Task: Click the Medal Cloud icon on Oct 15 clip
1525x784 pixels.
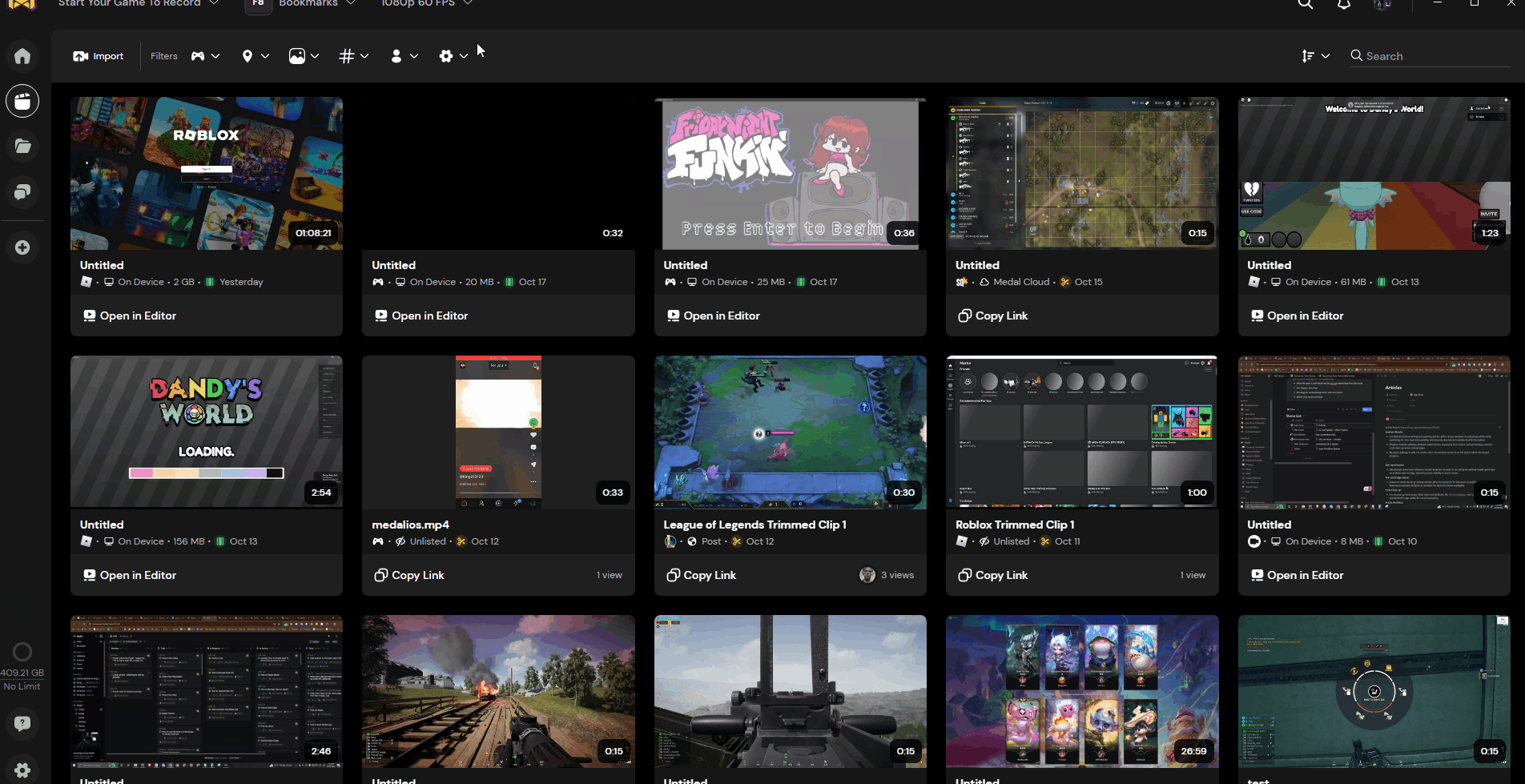Action: [x=984, y=282]
